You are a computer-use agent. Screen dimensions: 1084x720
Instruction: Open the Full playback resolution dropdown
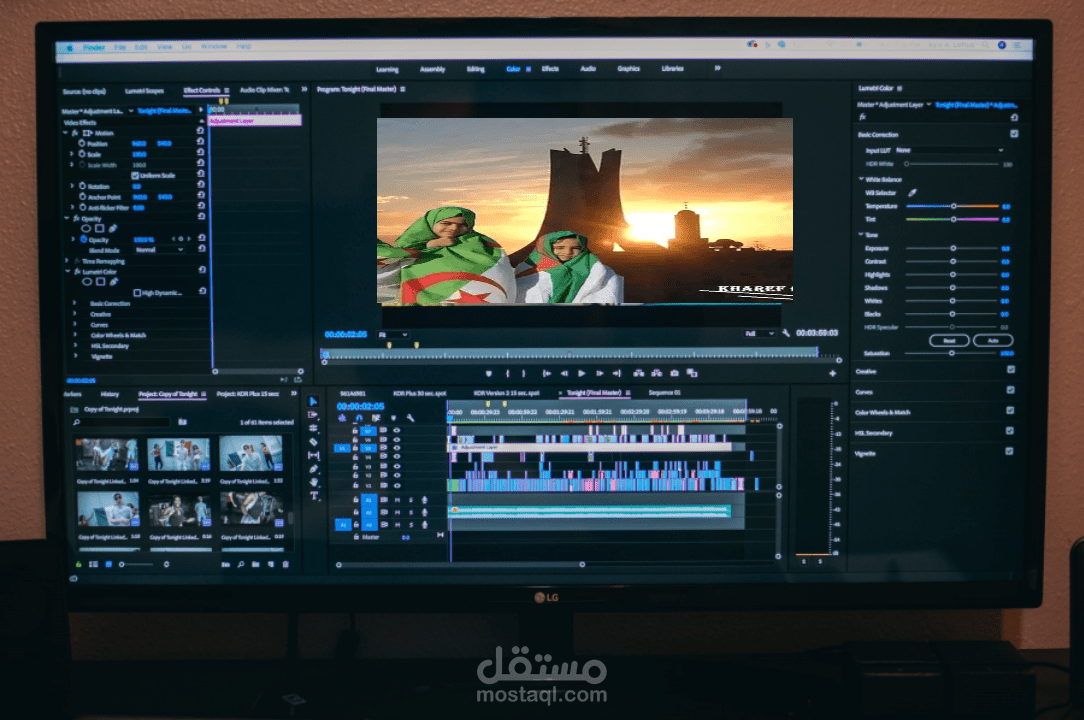click(759, 334)
